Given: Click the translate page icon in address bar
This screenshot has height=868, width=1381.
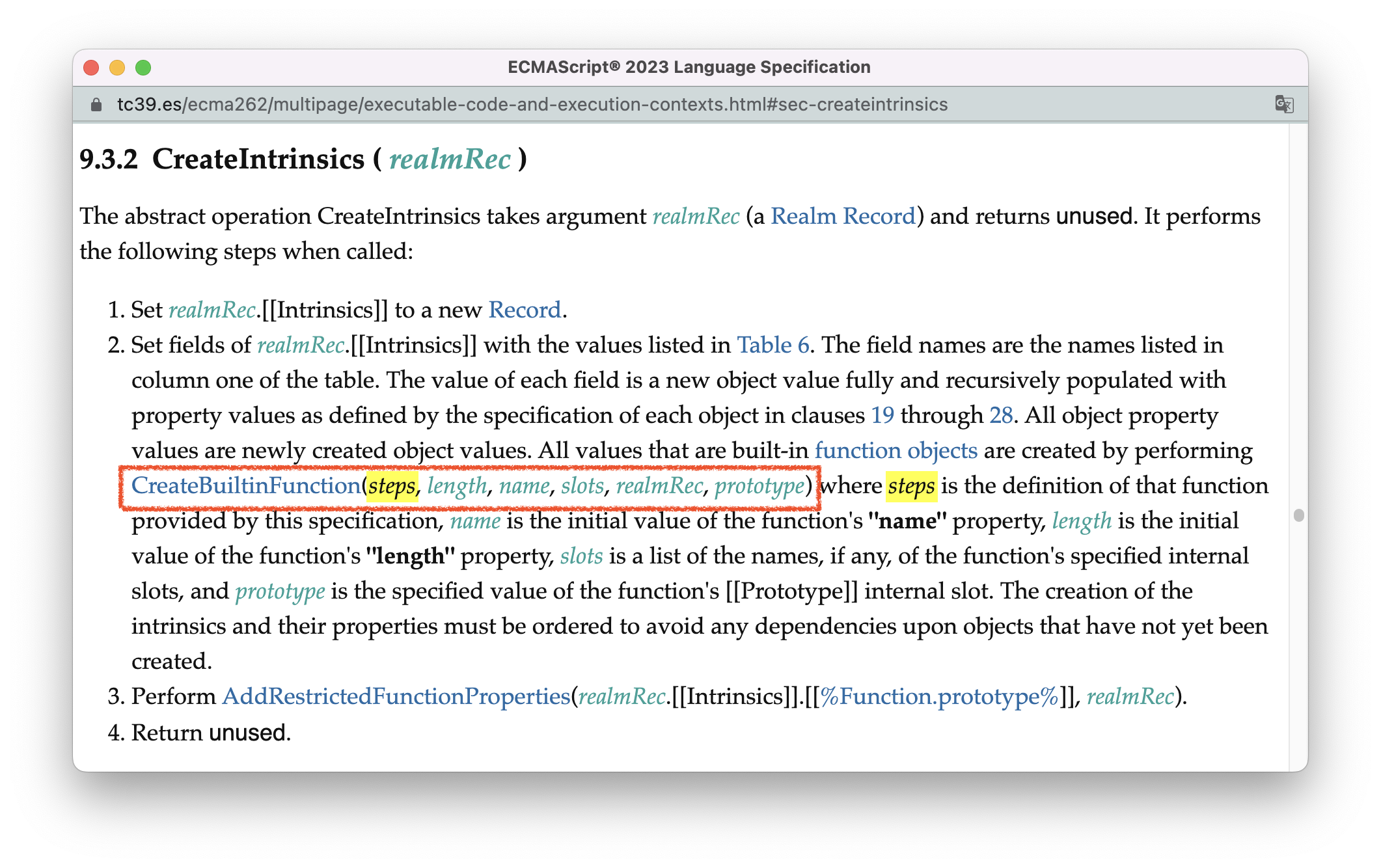Looking at the screenshot, I should point(1283,104).
